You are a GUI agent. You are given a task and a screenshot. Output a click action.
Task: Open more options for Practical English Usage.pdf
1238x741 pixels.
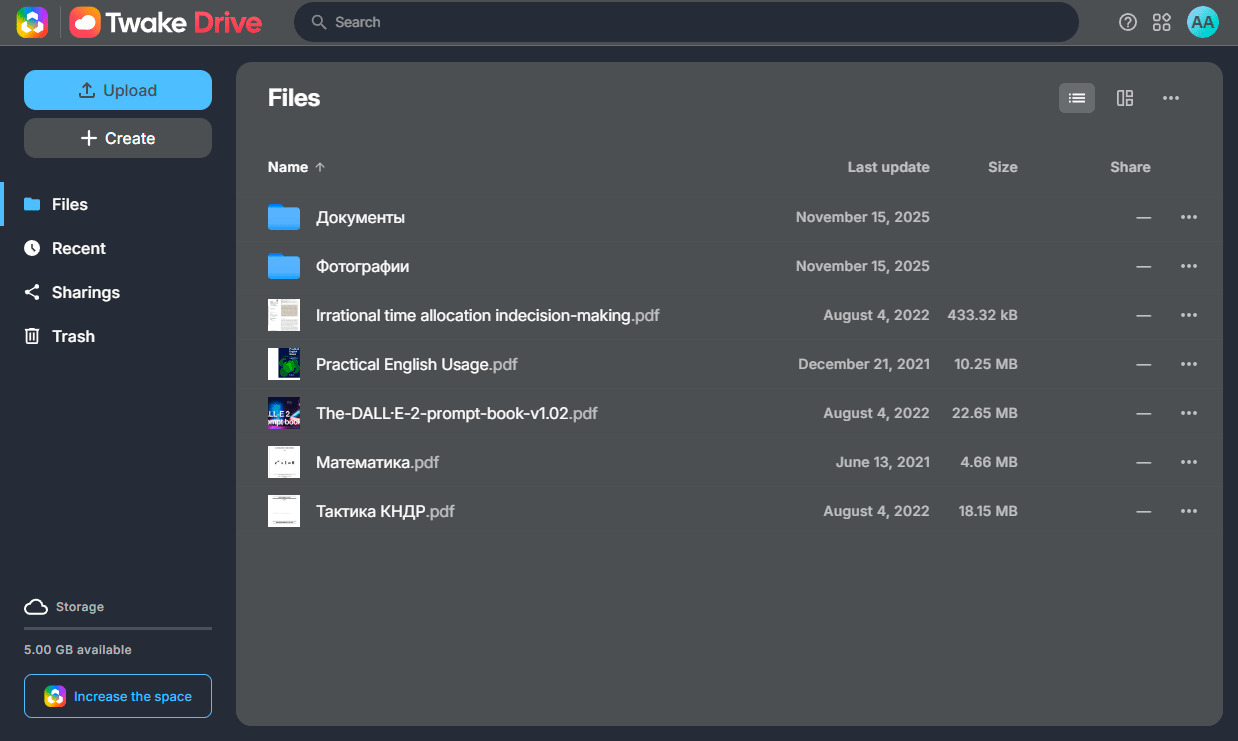pyautogui.click(x=1188, y=364)
